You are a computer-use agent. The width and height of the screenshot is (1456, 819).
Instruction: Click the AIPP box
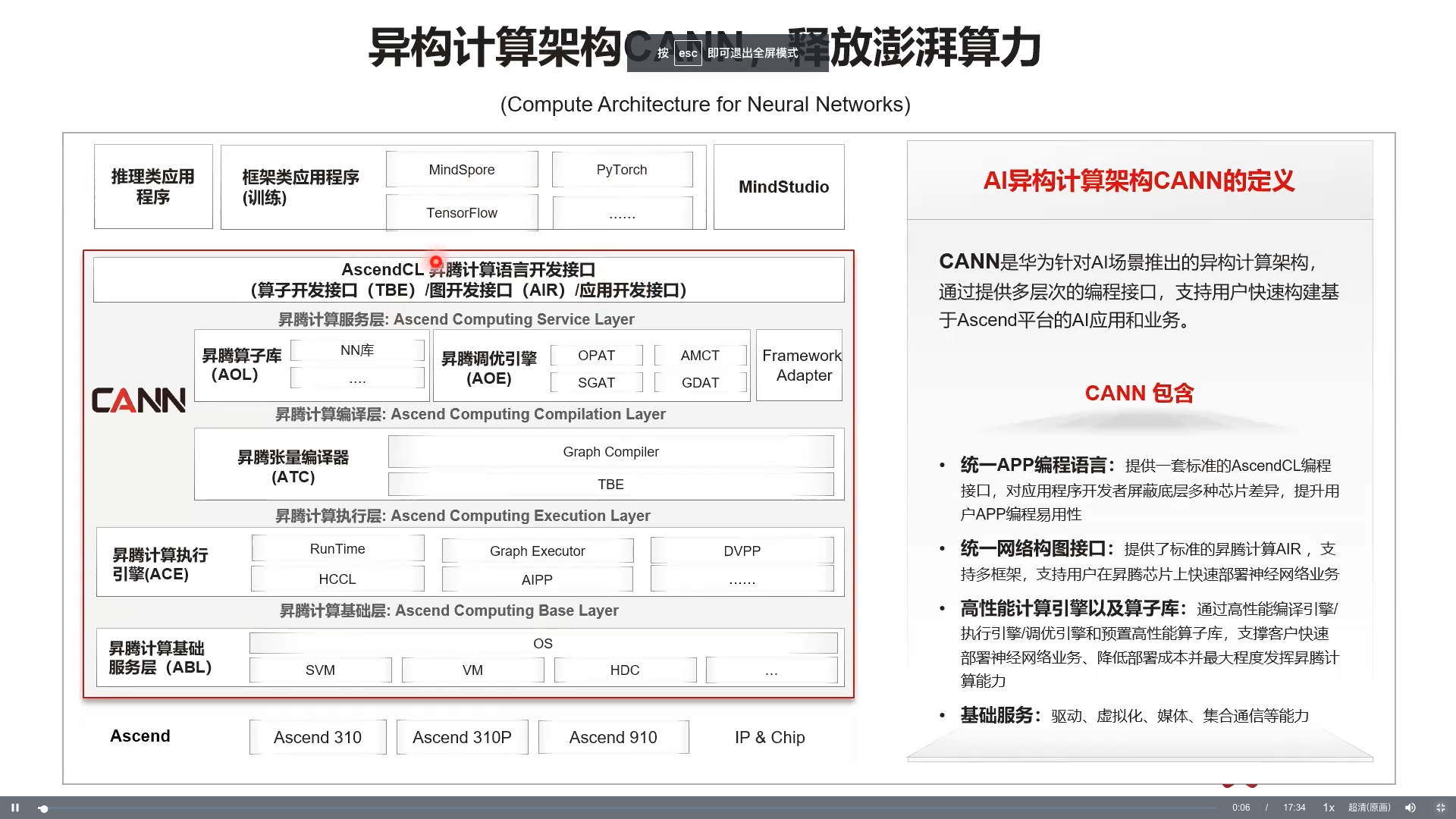coord(537,580)
